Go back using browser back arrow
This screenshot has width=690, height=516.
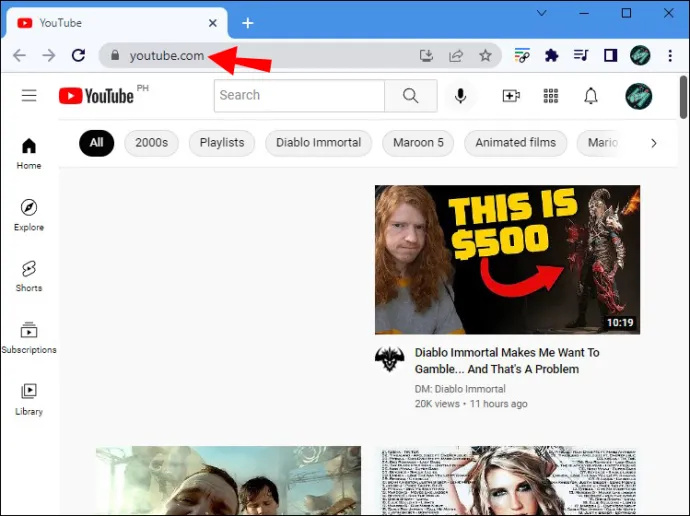(19, 55)
